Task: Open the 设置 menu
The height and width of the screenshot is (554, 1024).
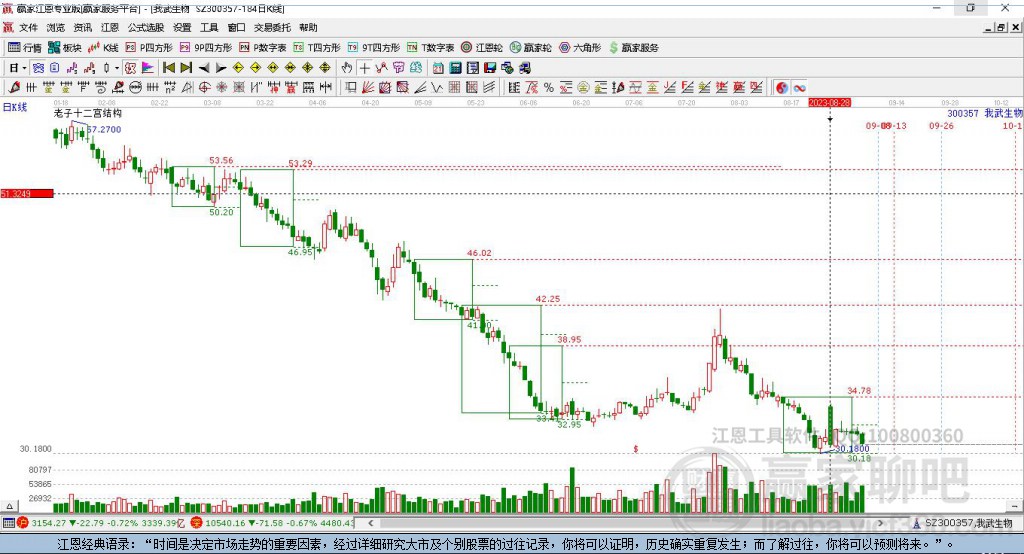Action: (182, 27)
